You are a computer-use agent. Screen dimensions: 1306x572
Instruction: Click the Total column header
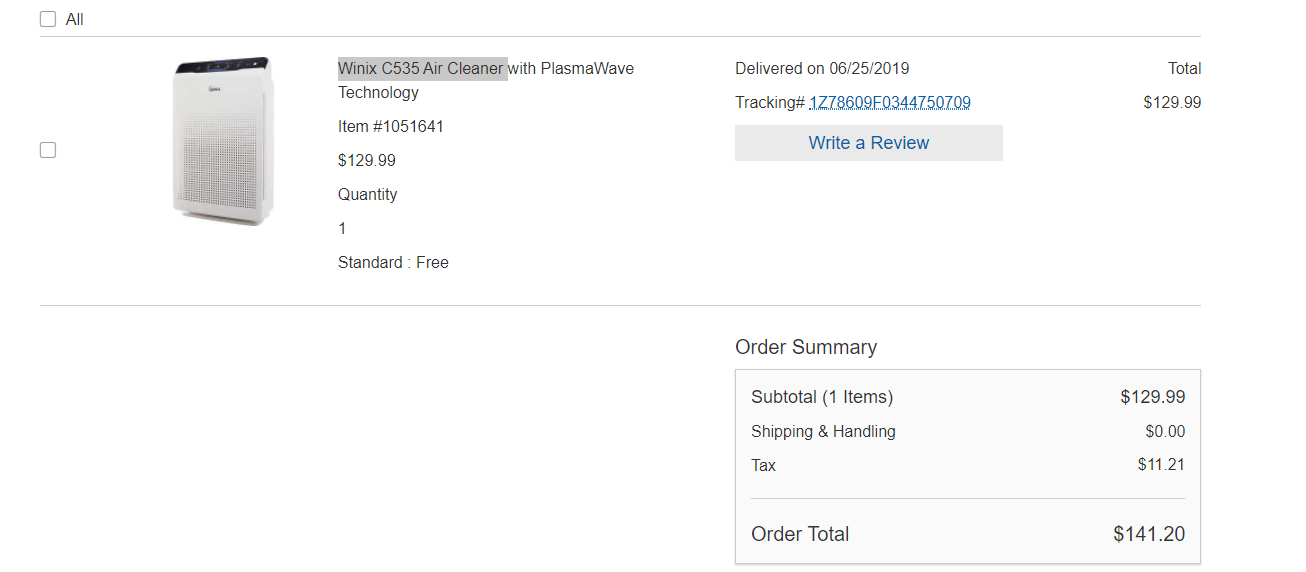point(1184,69)
